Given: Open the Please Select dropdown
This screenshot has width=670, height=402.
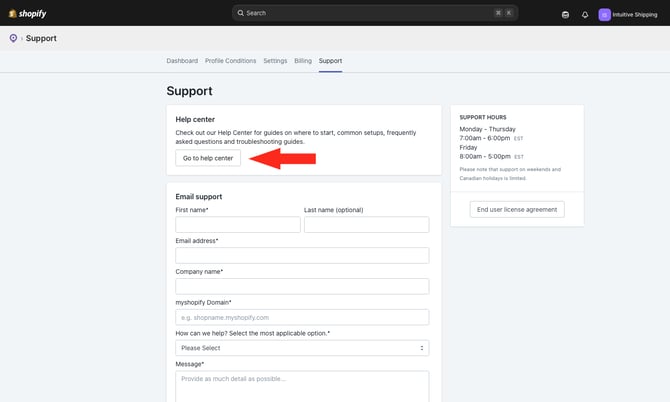Looking at the screenshot, I should click(302, 348).
